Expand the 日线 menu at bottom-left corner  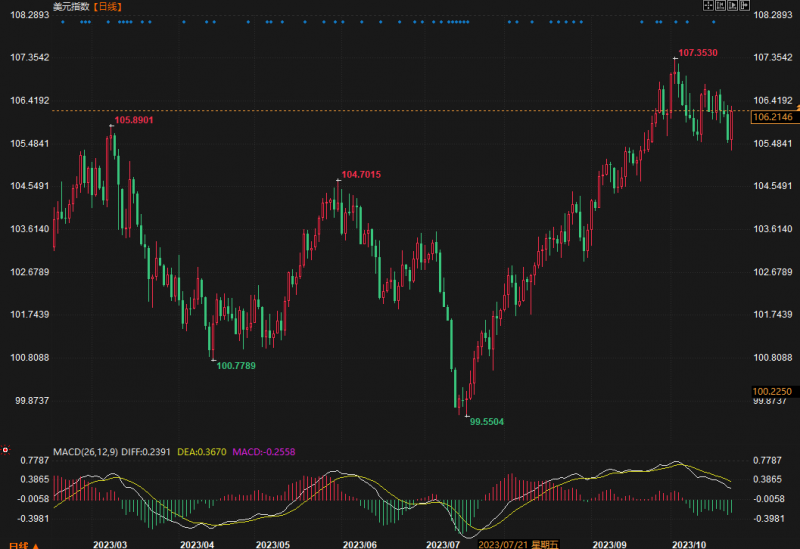20,545
